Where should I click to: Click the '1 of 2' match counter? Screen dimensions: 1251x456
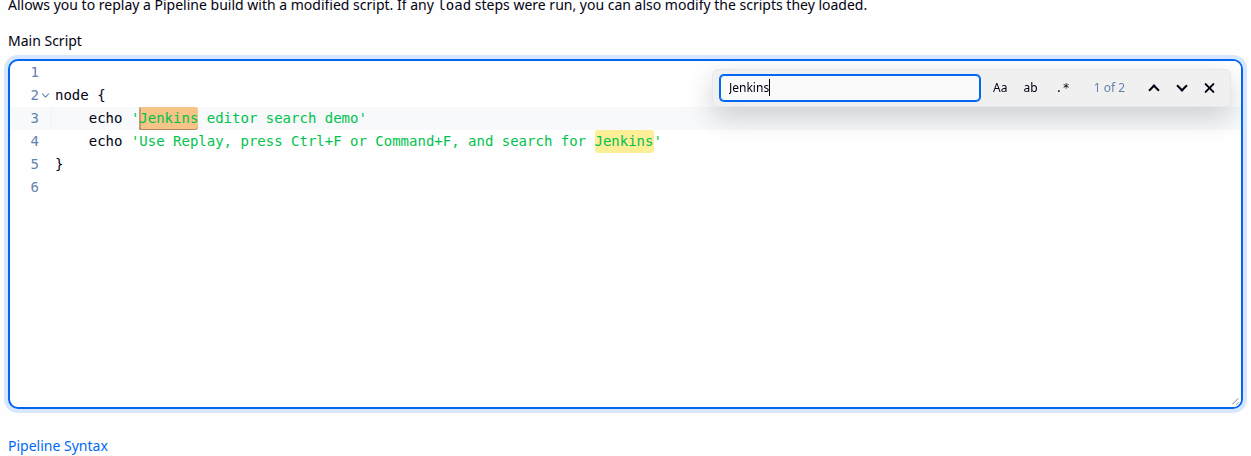click(x=1109, y=88)
